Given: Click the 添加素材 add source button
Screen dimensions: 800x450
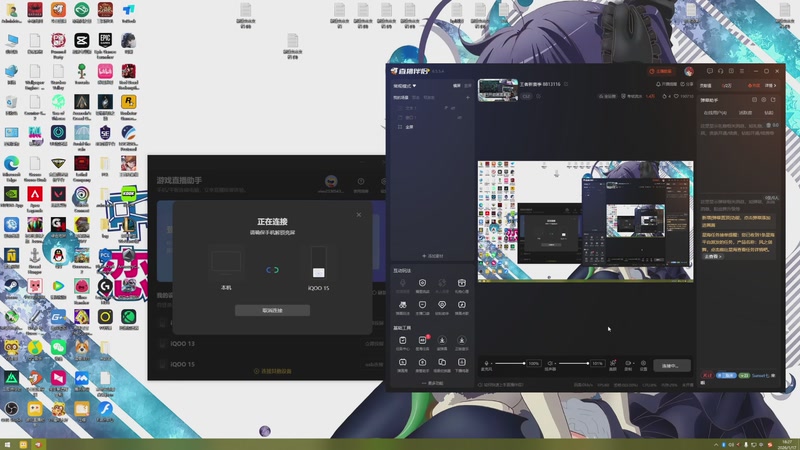Looking at the screenshot, I should tap(433, 256).
